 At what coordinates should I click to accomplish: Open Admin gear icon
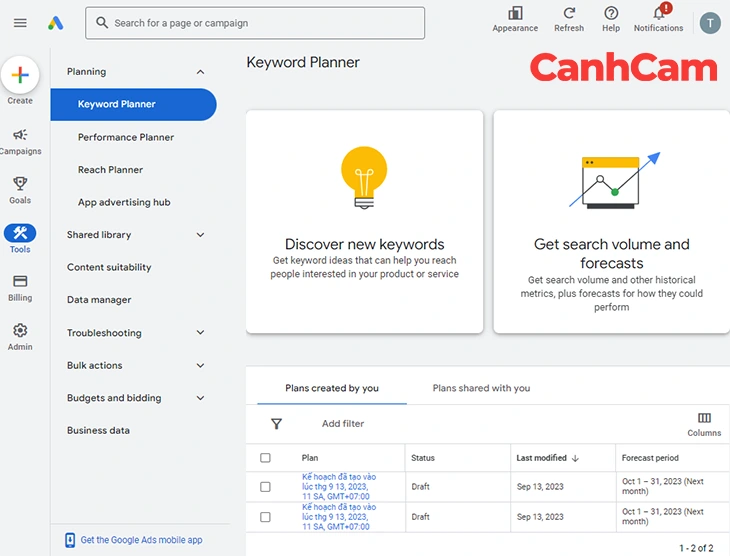tap(20, 330)
